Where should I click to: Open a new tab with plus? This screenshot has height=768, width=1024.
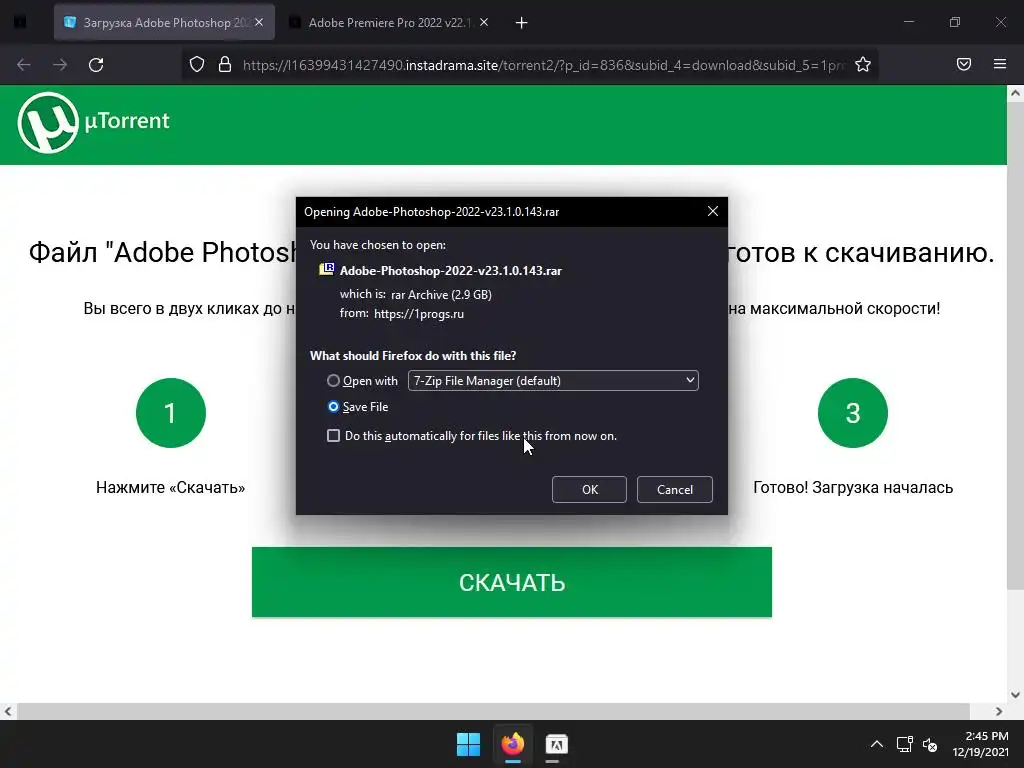(x=521, y=23)
